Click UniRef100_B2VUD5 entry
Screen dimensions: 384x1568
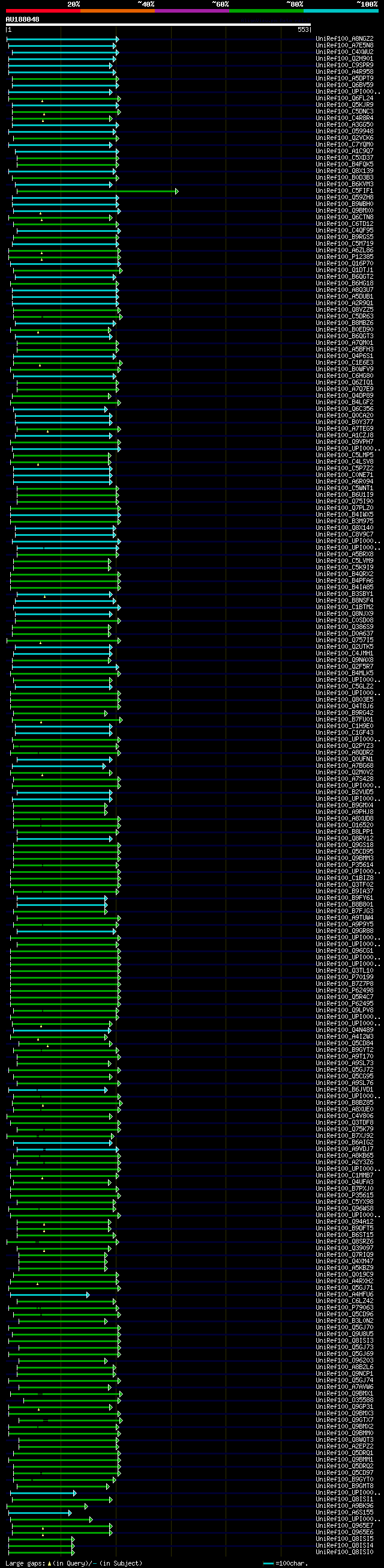tap(344, 792)
